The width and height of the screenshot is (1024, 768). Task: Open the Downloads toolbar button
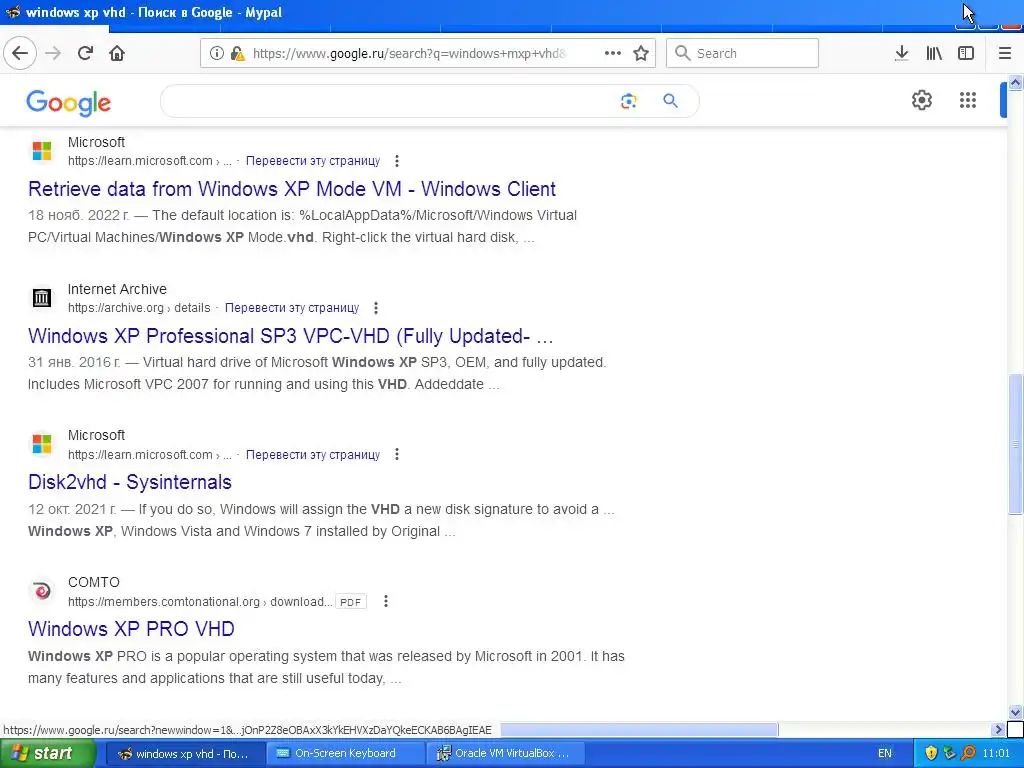pos(902,53)
